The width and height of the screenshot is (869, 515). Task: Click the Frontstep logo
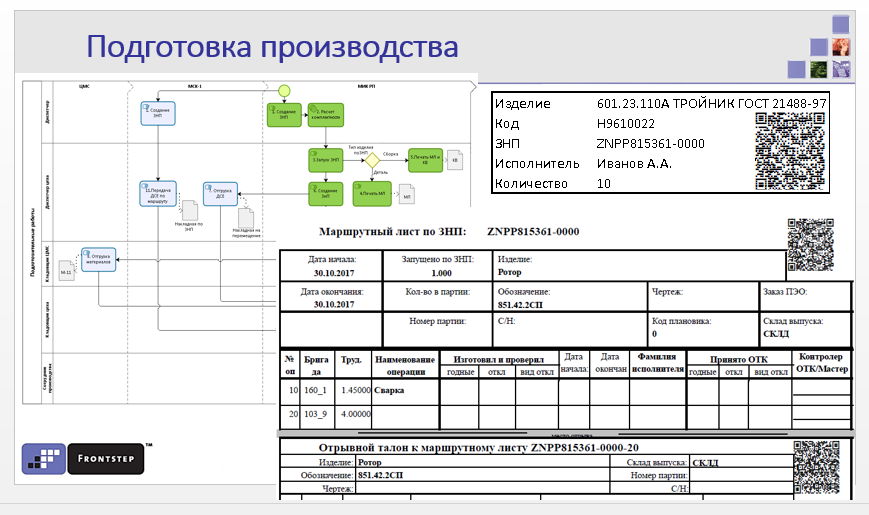[x=84, y=458]
